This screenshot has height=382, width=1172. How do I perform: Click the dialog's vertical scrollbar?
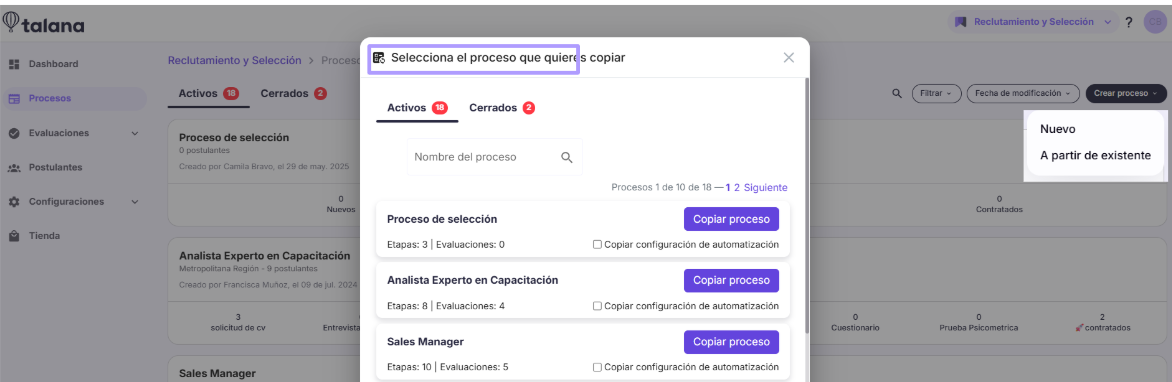point(806,206)
